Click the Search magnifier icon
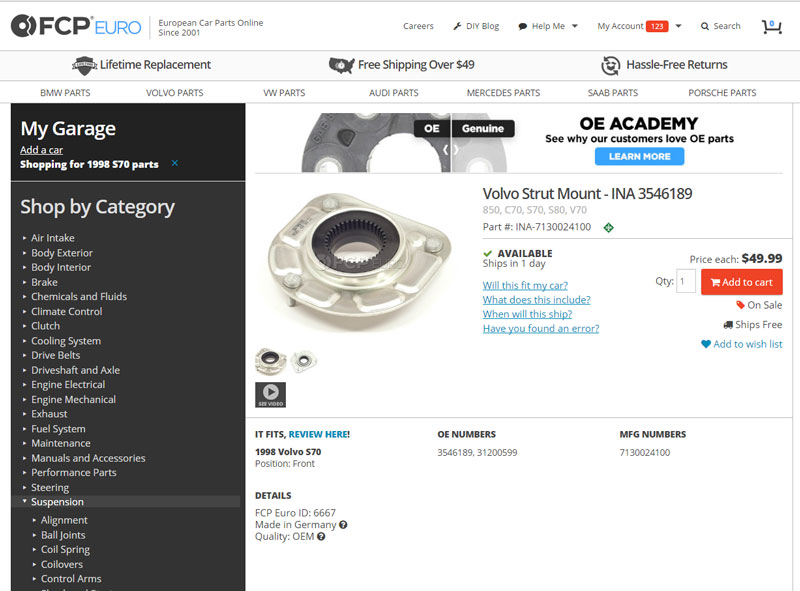 705,26
